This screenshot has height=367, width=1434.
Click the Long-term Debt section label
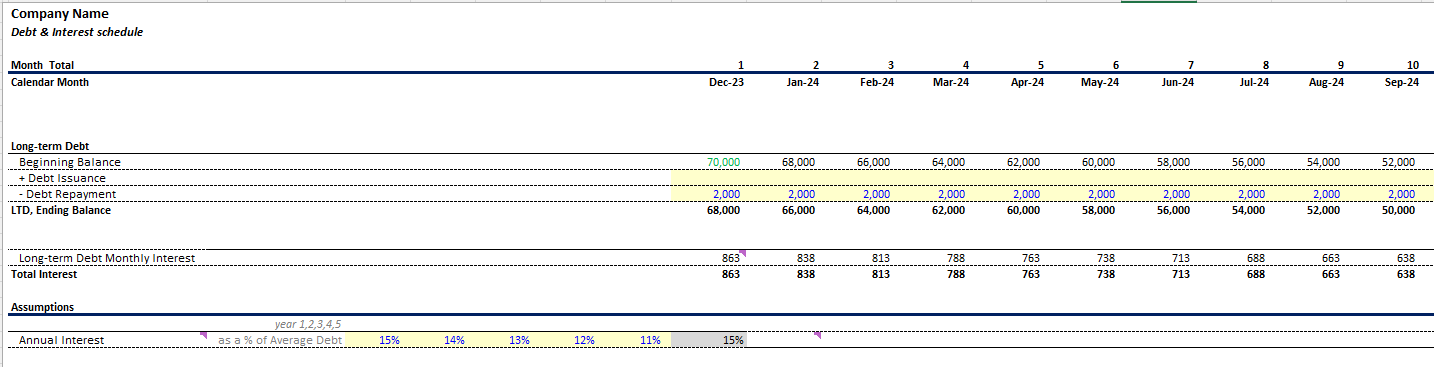(x=50, y=146)
